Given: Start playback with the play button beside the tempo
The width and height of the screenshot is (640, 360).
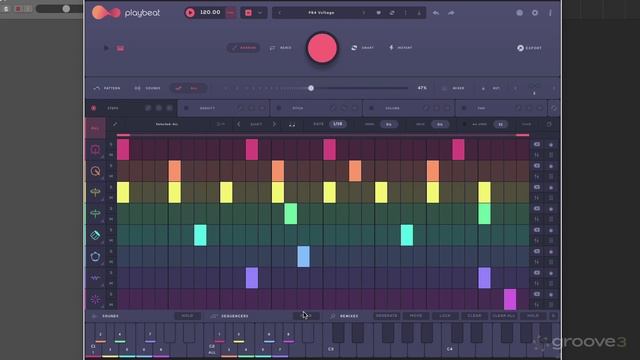Looking at the screenshot, I should coord(190,13).
